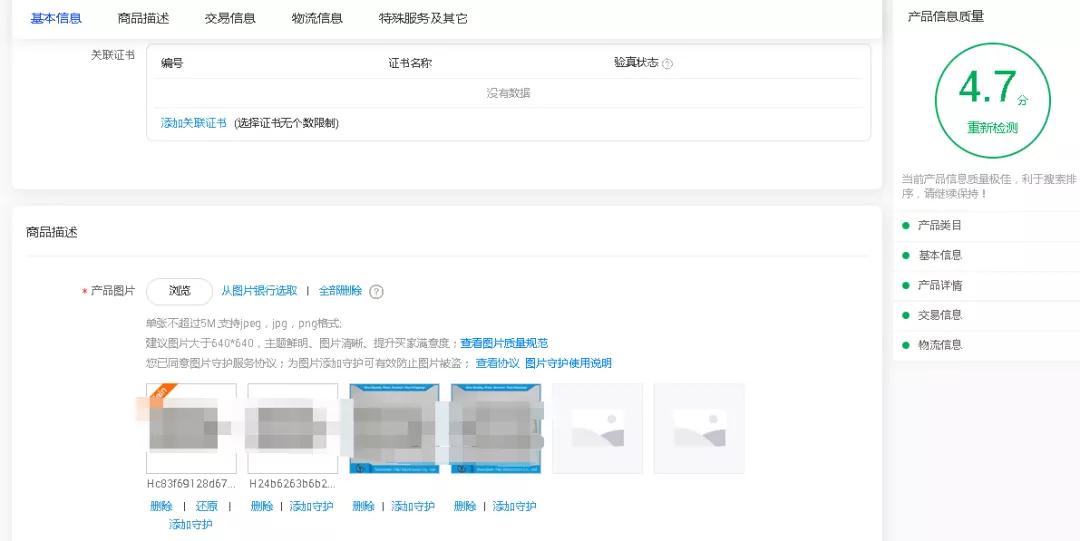Image resolution: width=1080 pixels, height=541 pixels.
Task: Click the 编号 column header
Action: 172,63
